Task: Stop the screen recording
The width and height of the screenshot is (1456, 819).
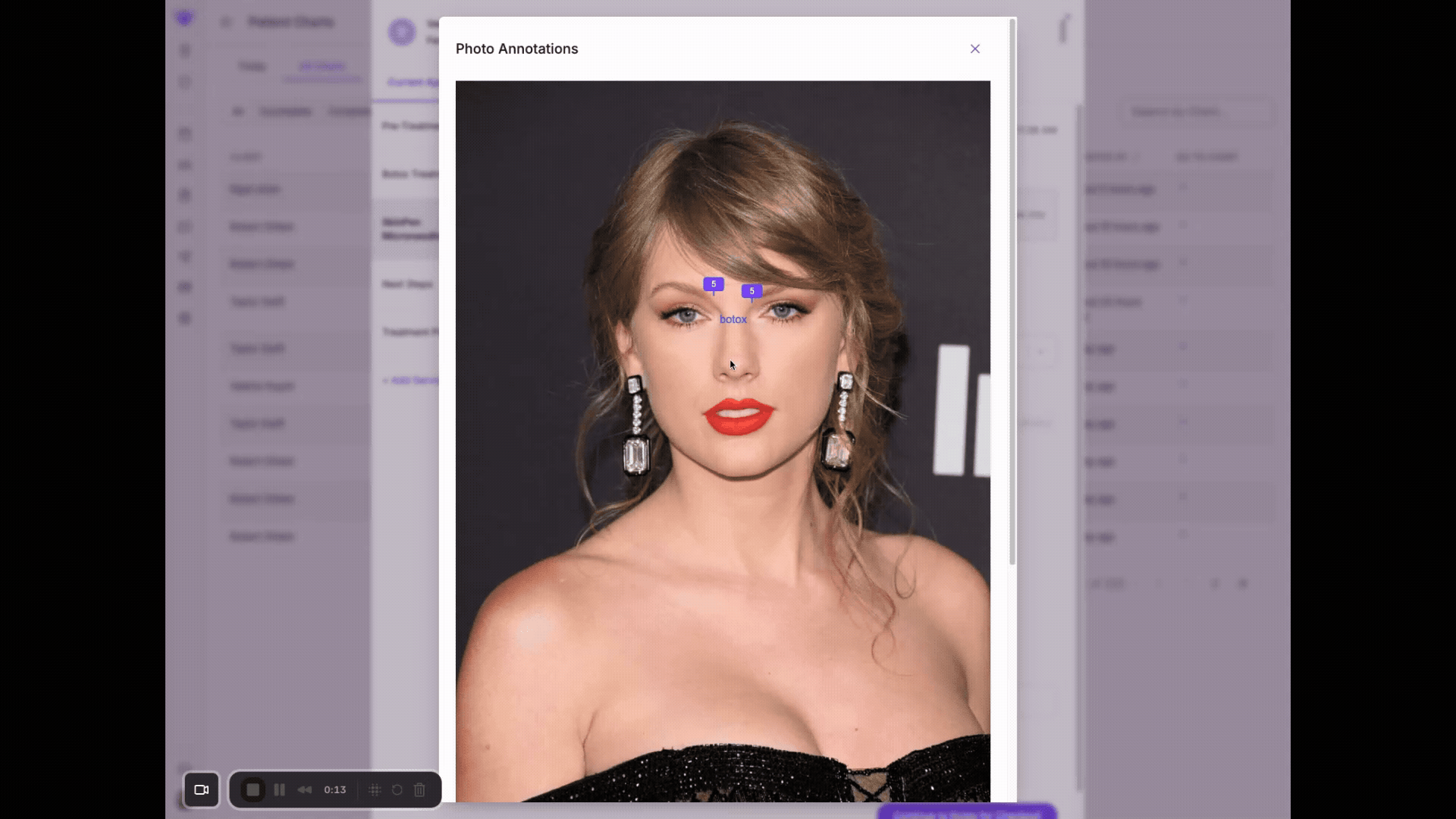Action: tap(253, 789)
